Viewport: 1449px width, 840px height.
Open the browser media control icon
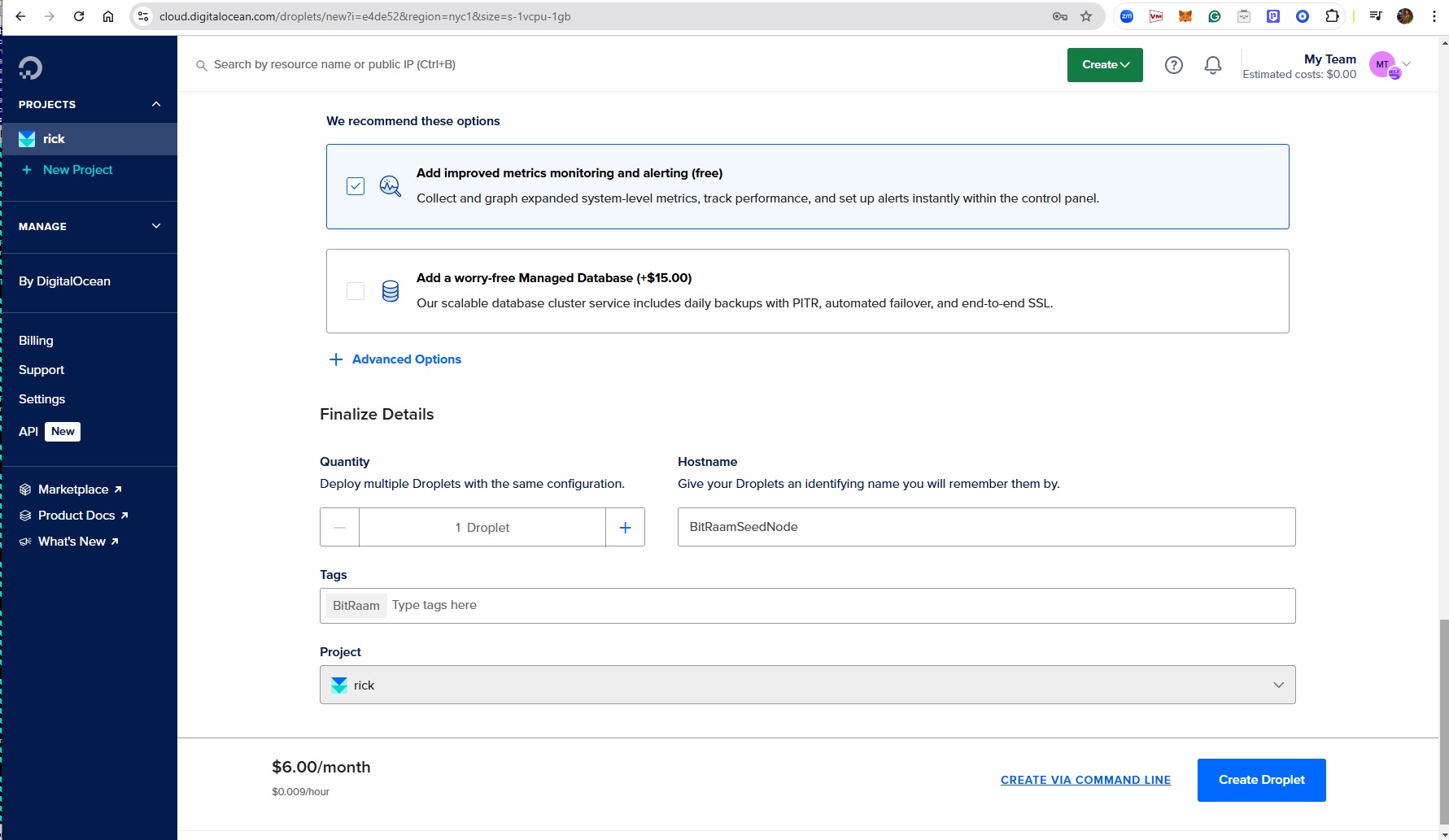tap(1376, 16)
